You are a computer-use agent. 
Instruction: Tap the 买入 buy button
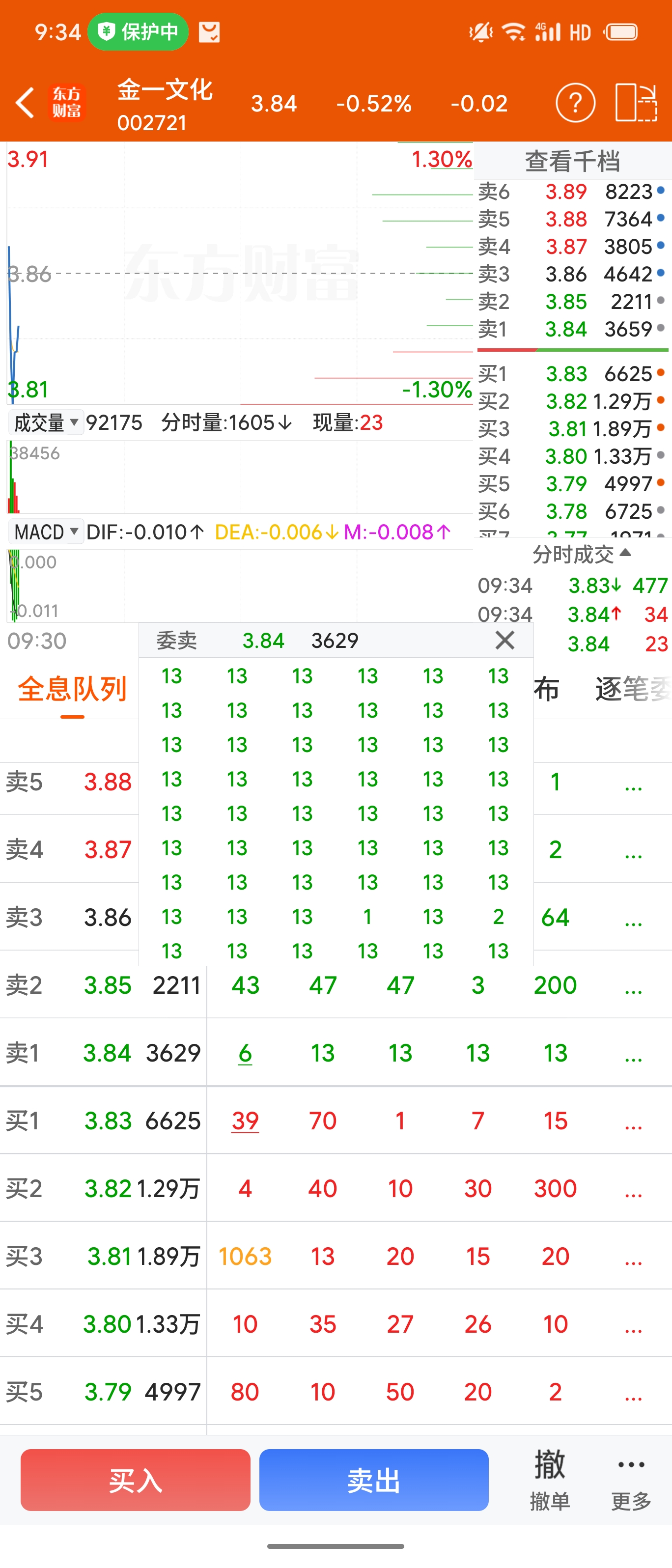(x=135, y=1480)
